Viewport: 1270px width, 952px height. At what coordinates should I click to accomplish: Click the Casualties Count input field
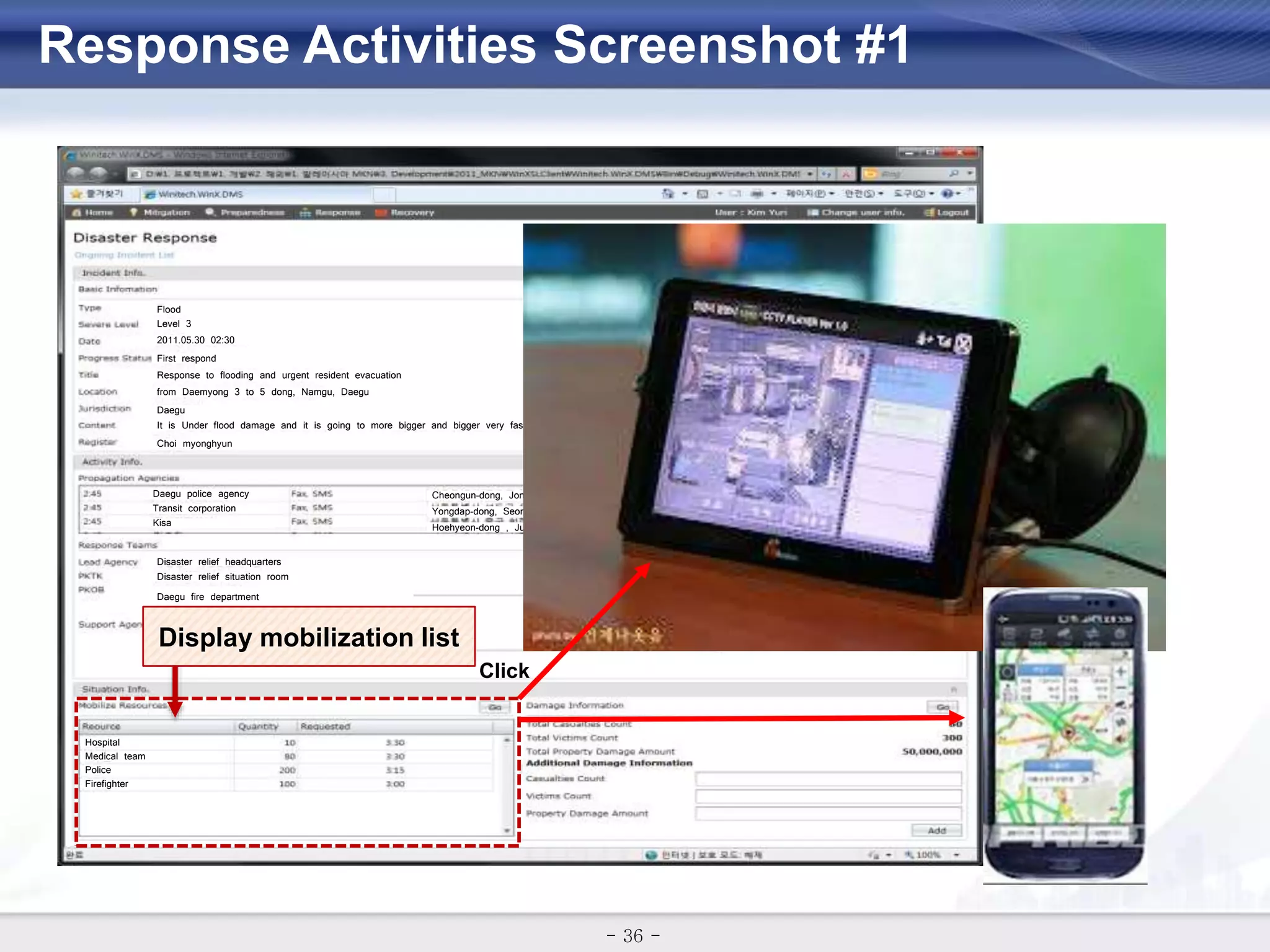828,779
